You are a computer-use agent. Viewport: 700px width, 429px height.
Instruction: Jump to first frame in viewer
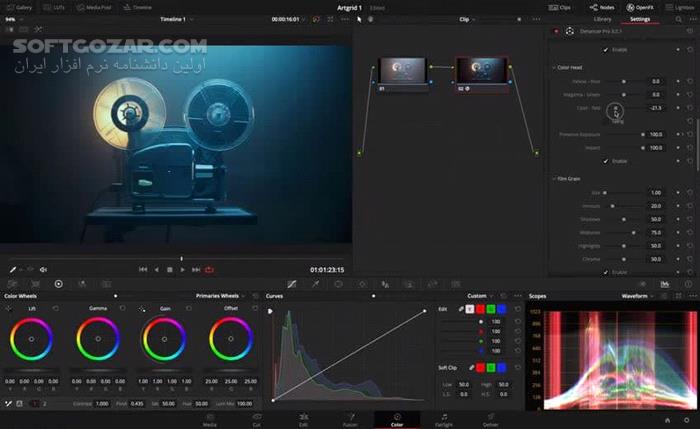(x=143, y=269)
